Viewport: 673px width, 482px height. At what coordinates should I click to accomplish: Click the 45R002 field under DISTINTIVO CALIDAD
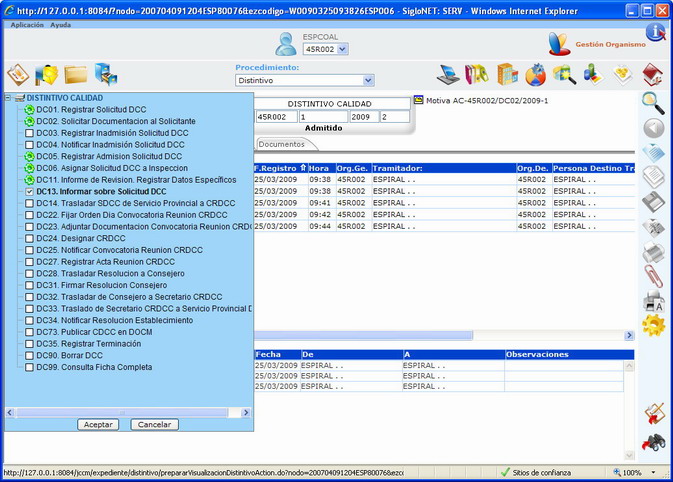[x=277, y=117]
